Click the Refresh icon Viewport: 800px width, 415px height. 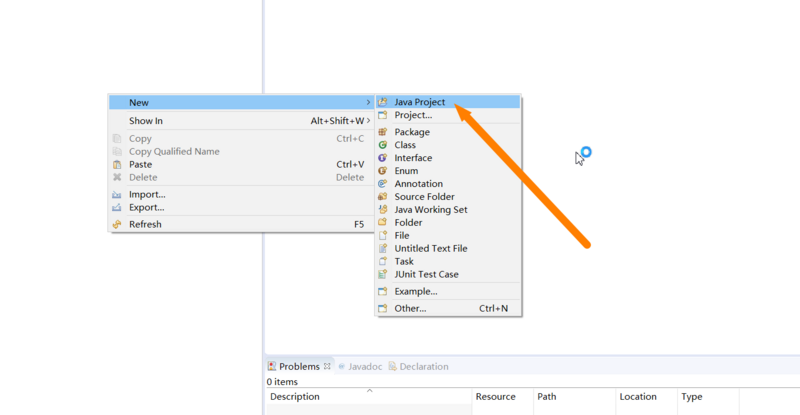(x=117, y=224)
